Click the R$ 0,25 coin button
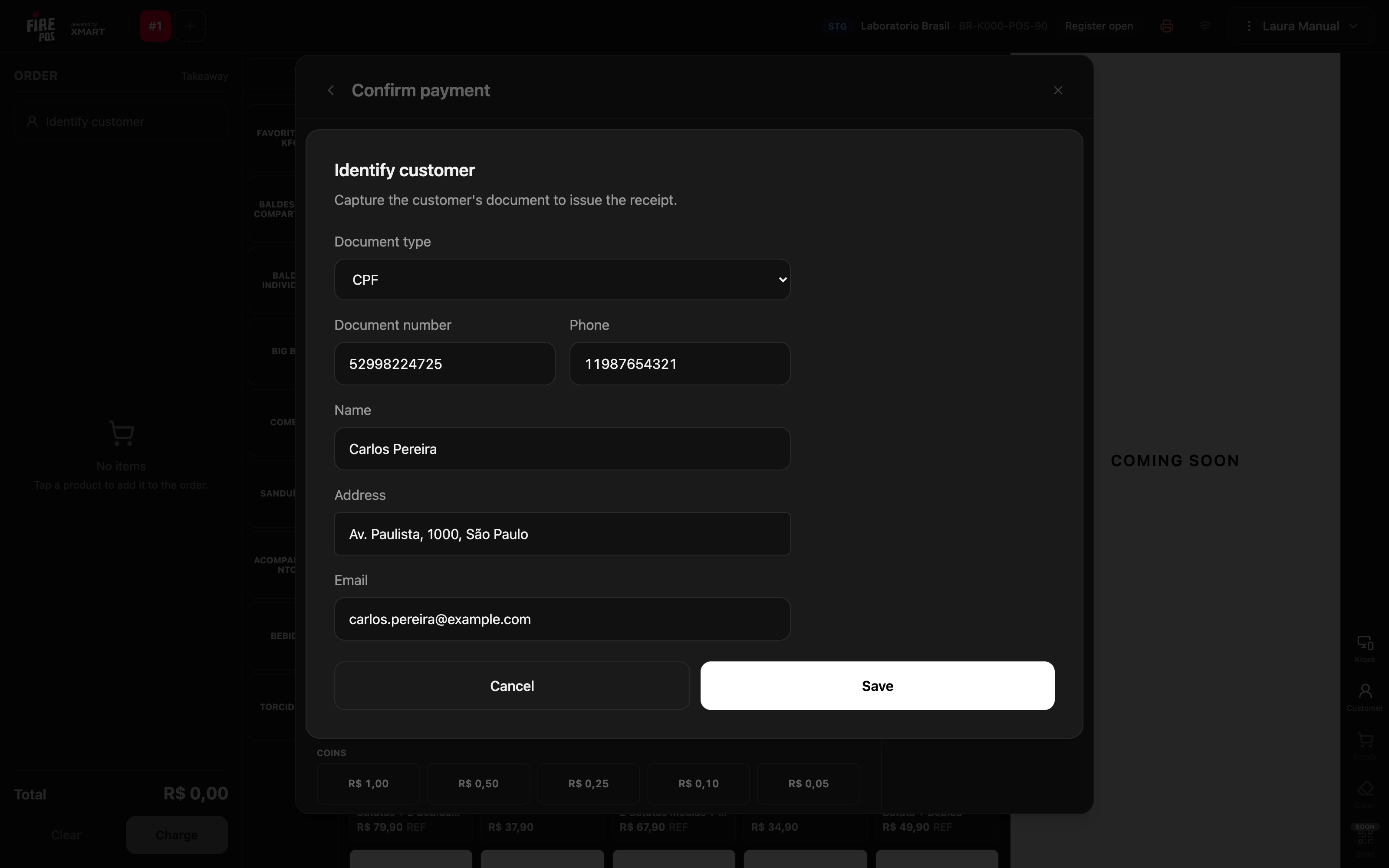Image resolution: width=1389 pixels, height=868 pixels. click(x=588, y=784)
